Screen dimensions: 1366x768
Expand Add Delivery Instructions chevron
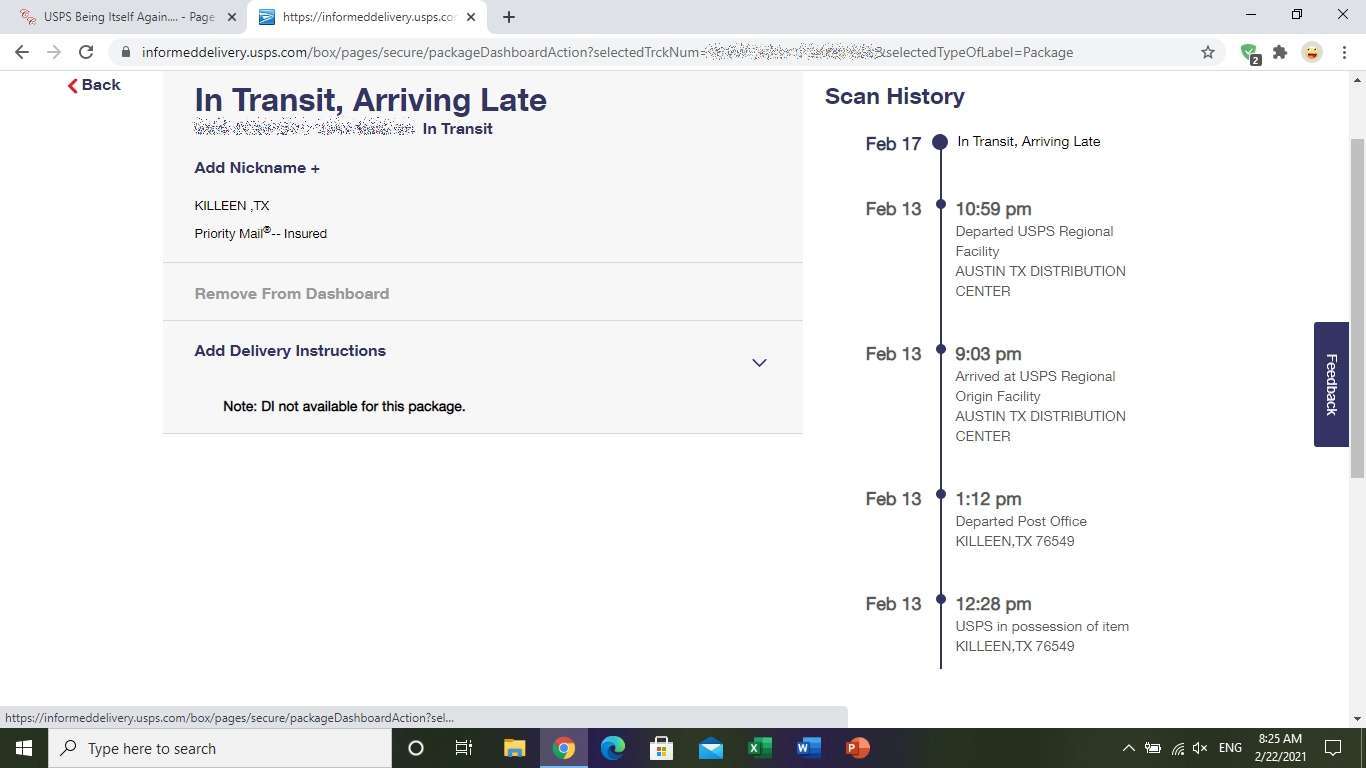(759, 363)
